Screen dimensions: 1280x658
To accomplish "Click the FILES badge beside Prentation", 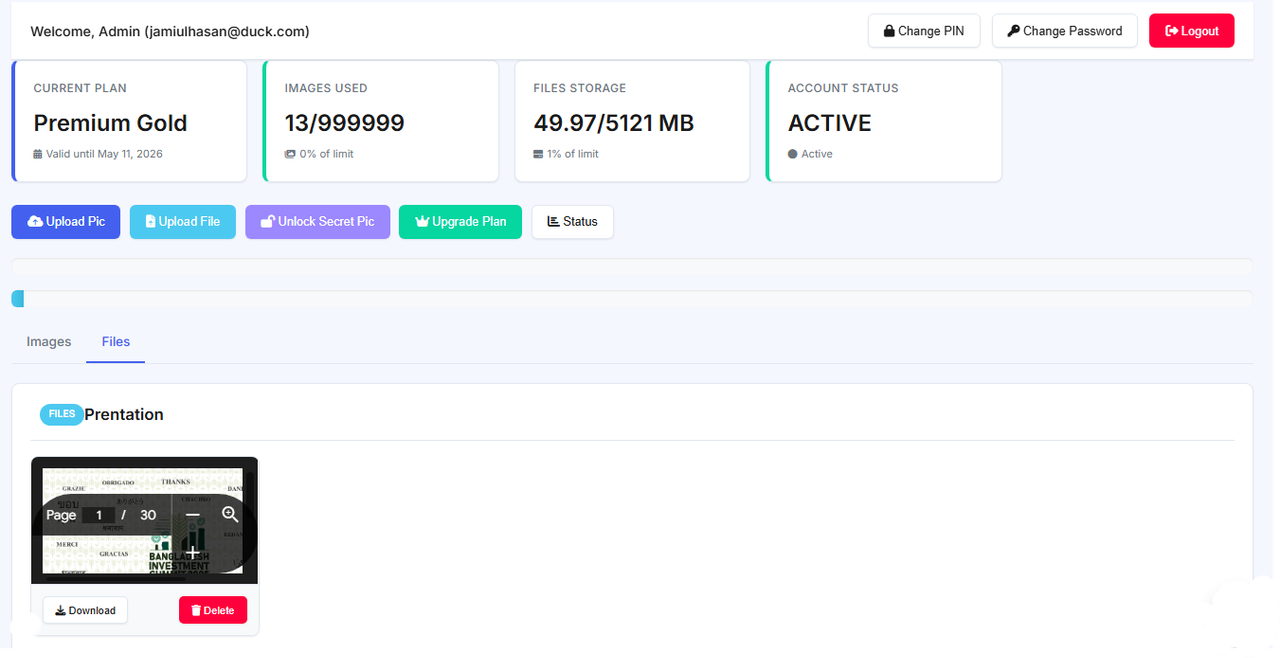I will coord(62,414).
